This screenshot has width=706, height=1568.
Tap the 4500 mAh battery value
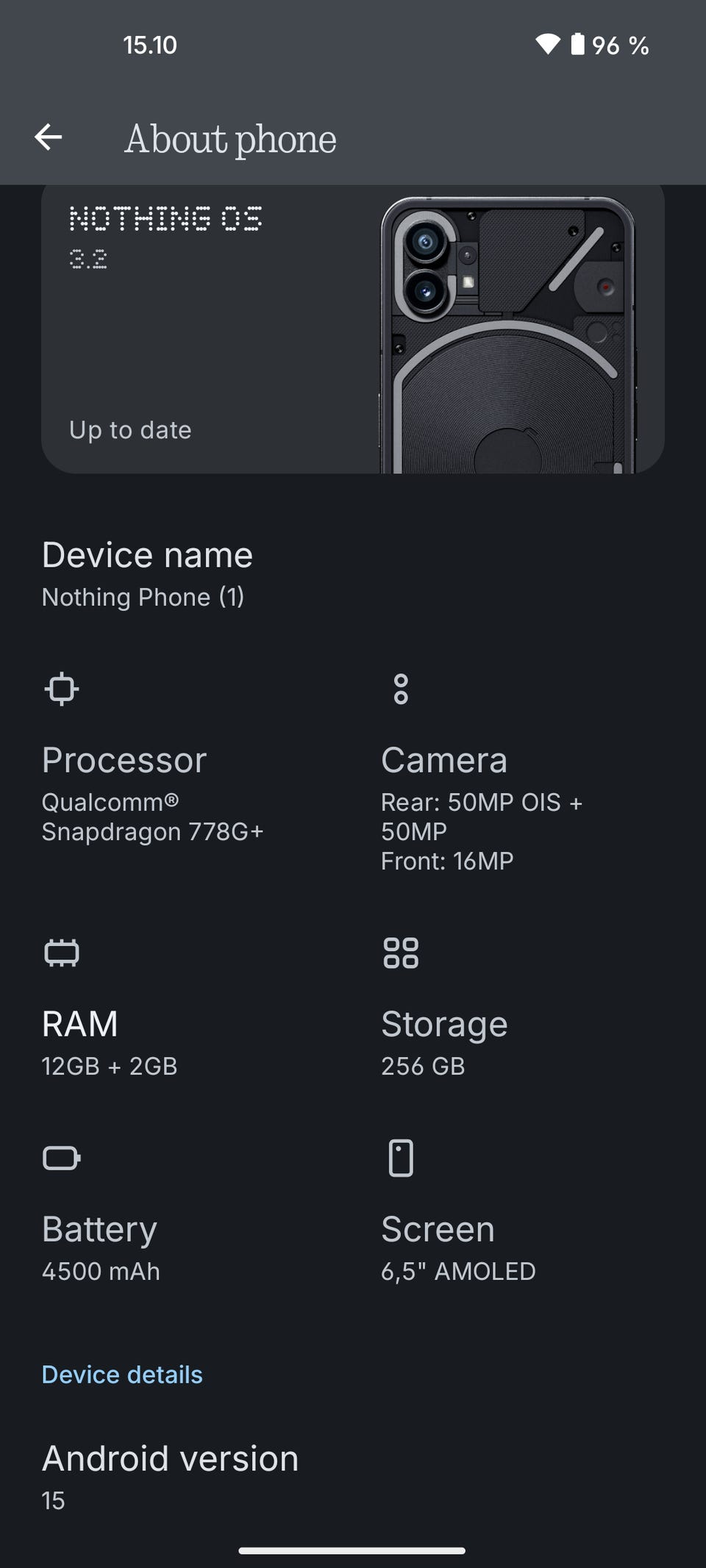pos(101,1271)
